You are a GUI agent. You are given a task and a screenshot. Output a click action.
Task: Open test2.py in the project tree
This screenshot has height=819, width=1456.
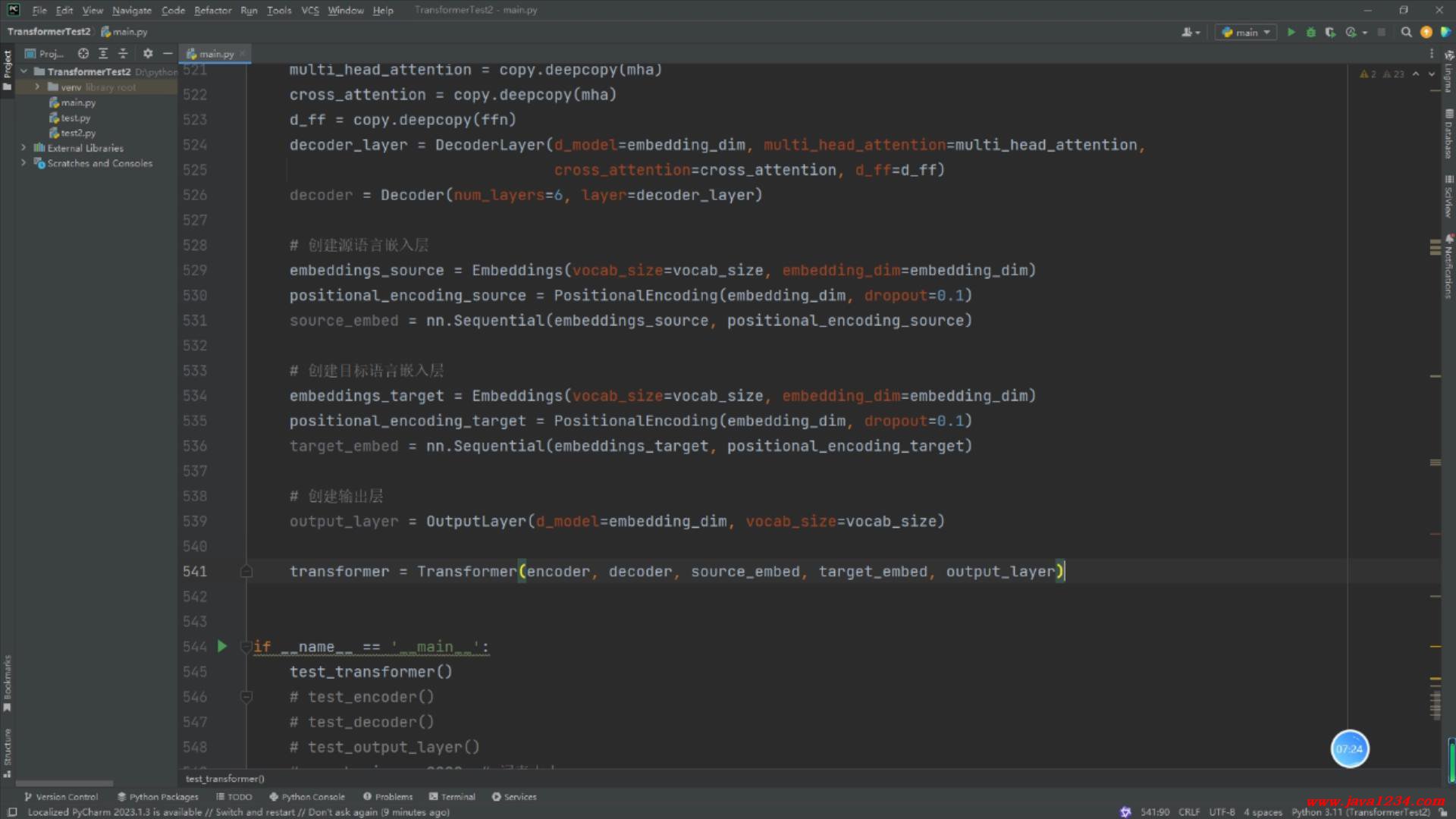77,133
